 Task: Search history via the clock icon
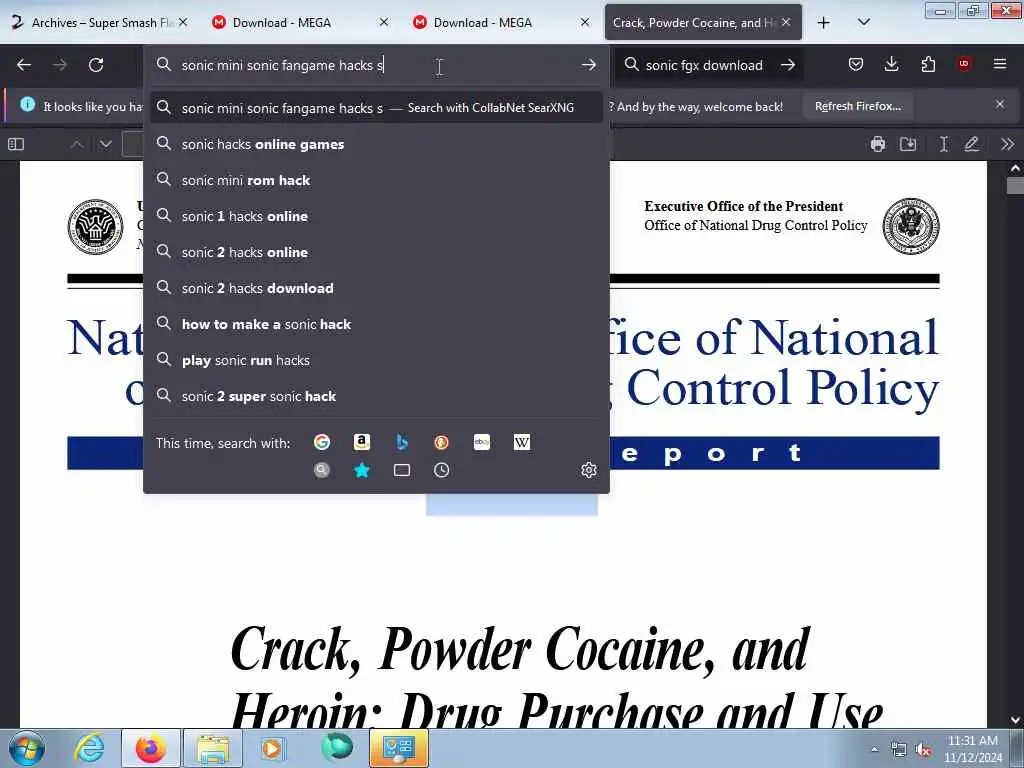pos(441,470)
